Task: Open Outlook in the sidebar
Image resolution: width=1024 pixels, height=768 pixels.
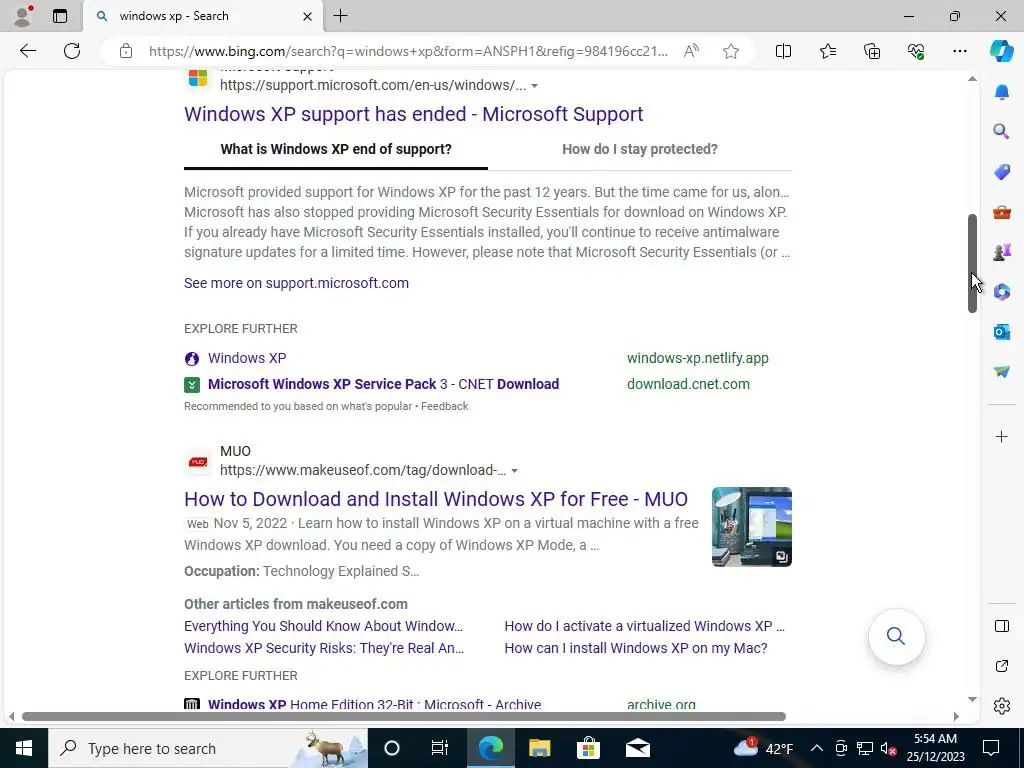Action: (x=1001, y=332)
